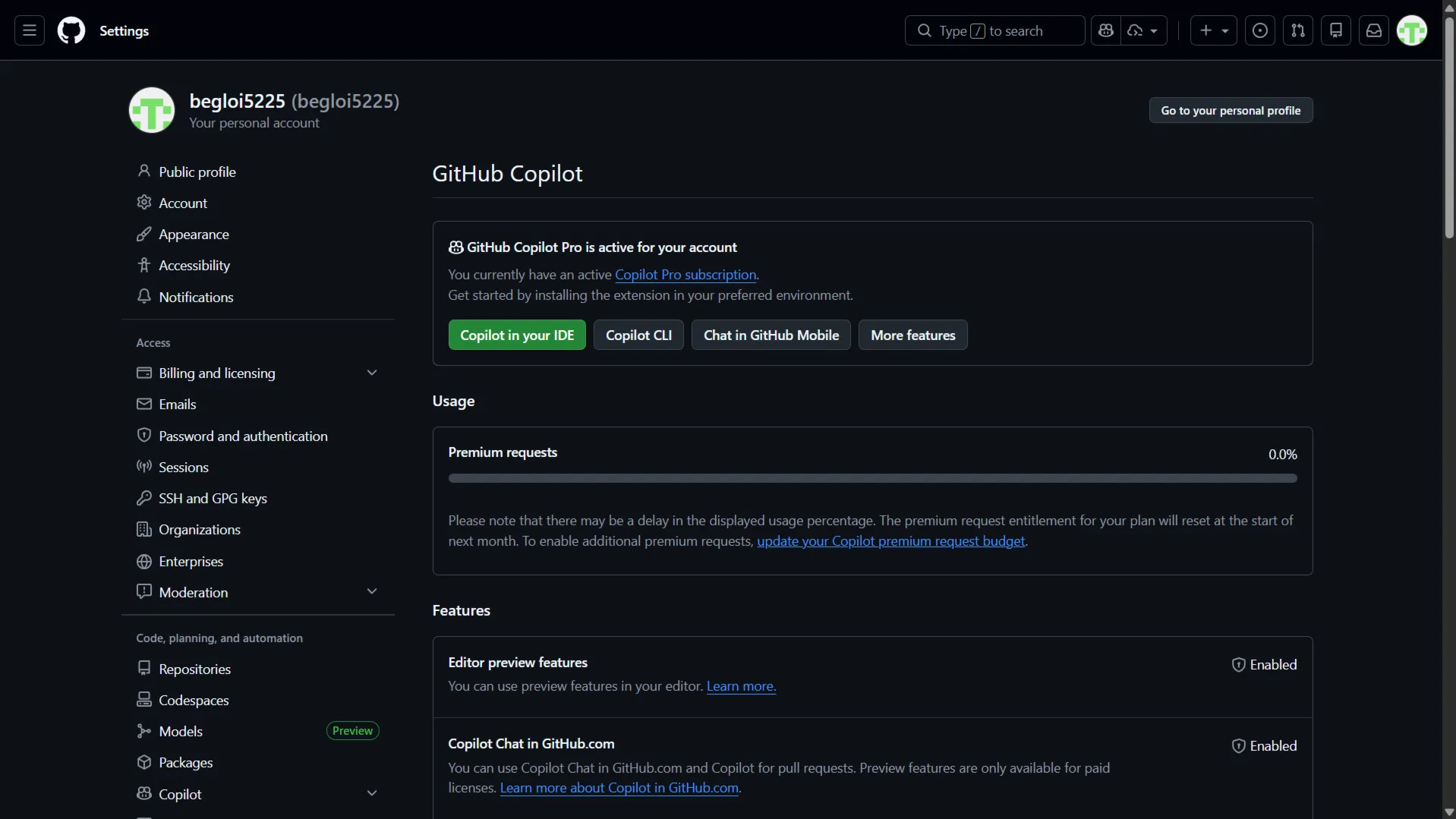
Task: Open the agents dropdown beside Copilot icon
Action: 1143,30
